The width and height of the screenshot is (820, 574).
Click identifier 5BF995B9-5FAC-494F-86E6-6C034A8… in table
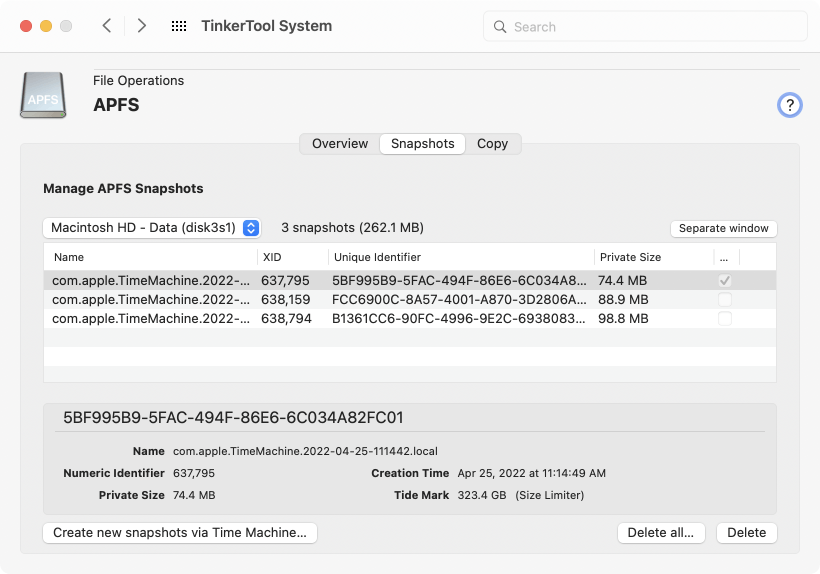pyautogui.click(x=459, y=281)
